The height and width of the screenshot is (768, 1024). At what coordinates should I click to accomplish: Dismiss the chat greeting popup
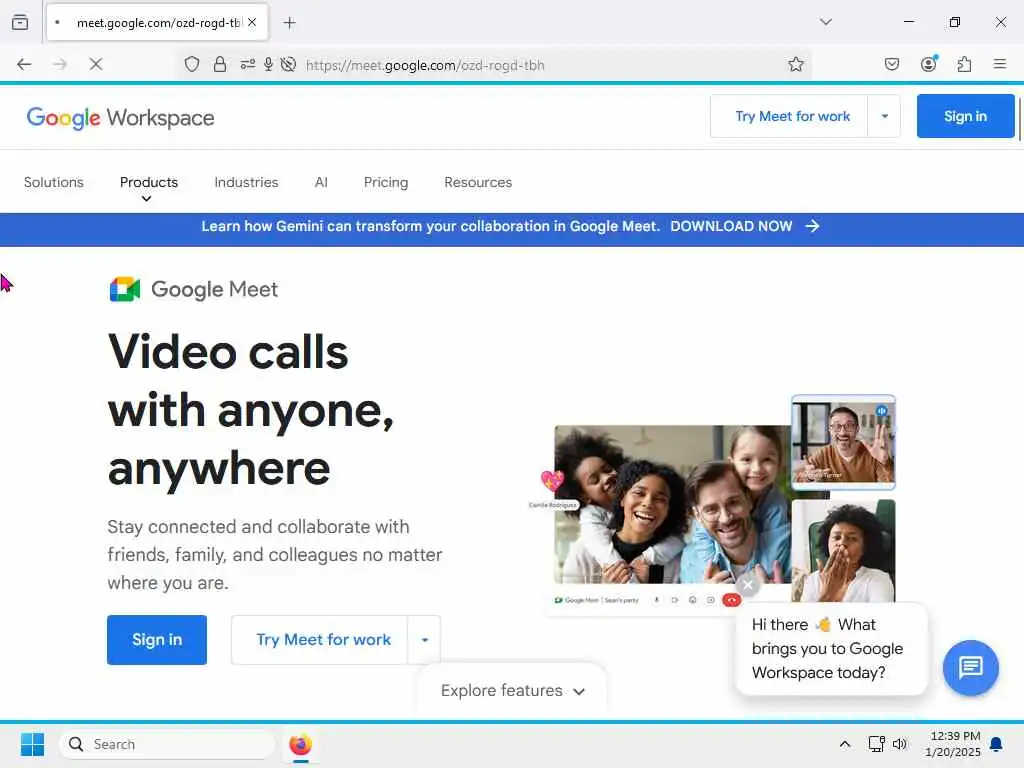pyautogui.click(x=748, y=585)
